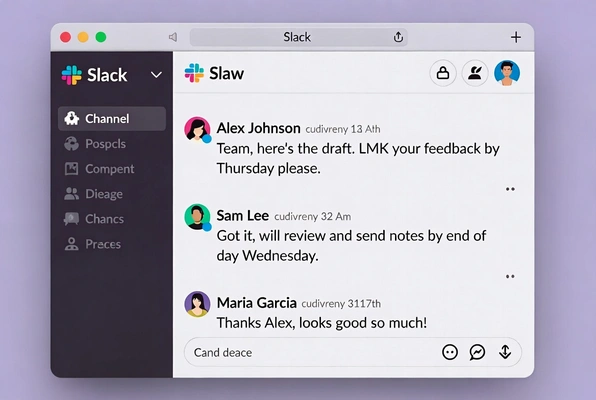This screenshot has width=596, height=400.
Task: Open the user profile avatar at top right
Action: pyautogui.click(x=507, y=73)
